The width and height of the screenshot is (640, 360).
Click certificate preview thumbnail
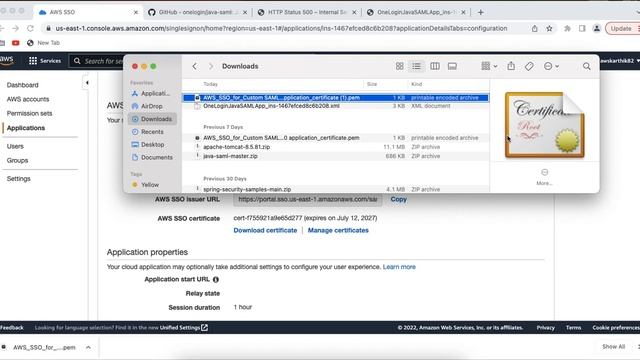544,124
